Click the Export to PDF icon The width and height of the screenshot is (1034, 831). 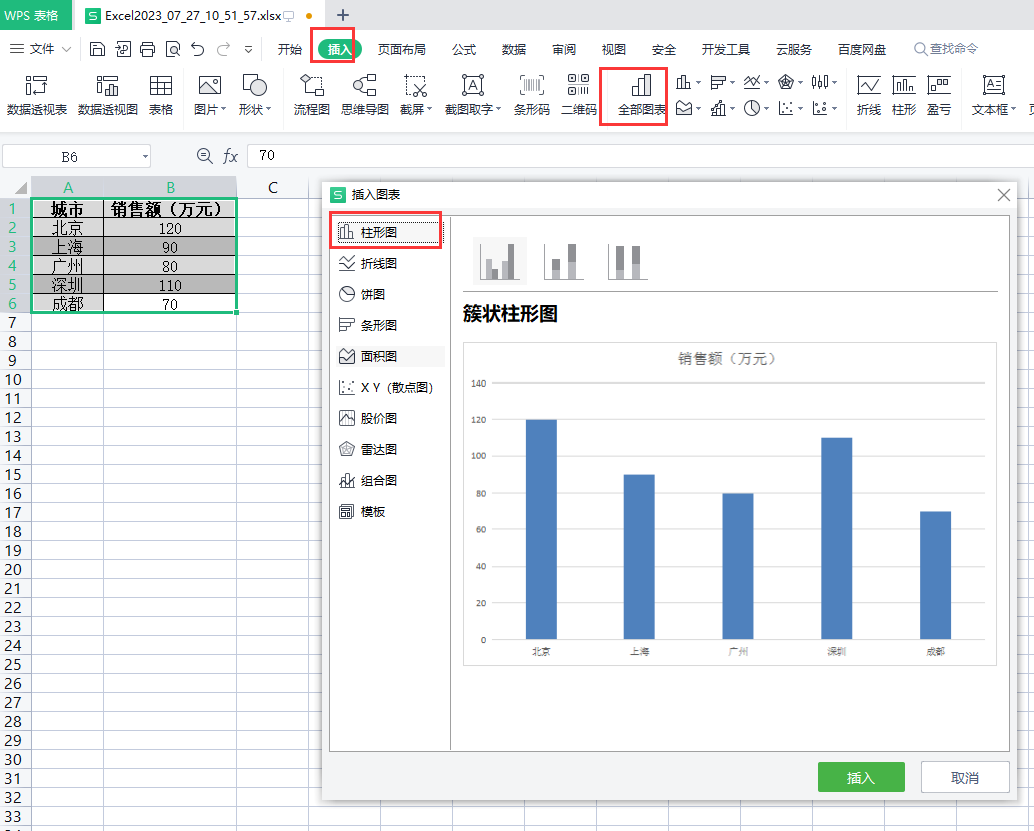(123, 49)
